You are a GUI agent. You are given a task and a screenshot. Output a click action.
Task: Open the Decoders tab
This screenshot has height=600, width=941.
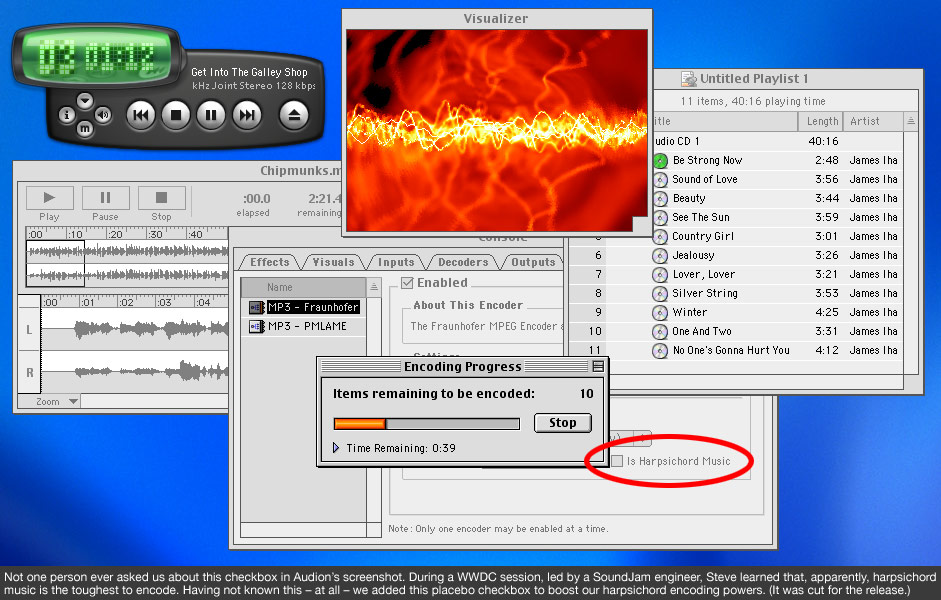(463, 262)
